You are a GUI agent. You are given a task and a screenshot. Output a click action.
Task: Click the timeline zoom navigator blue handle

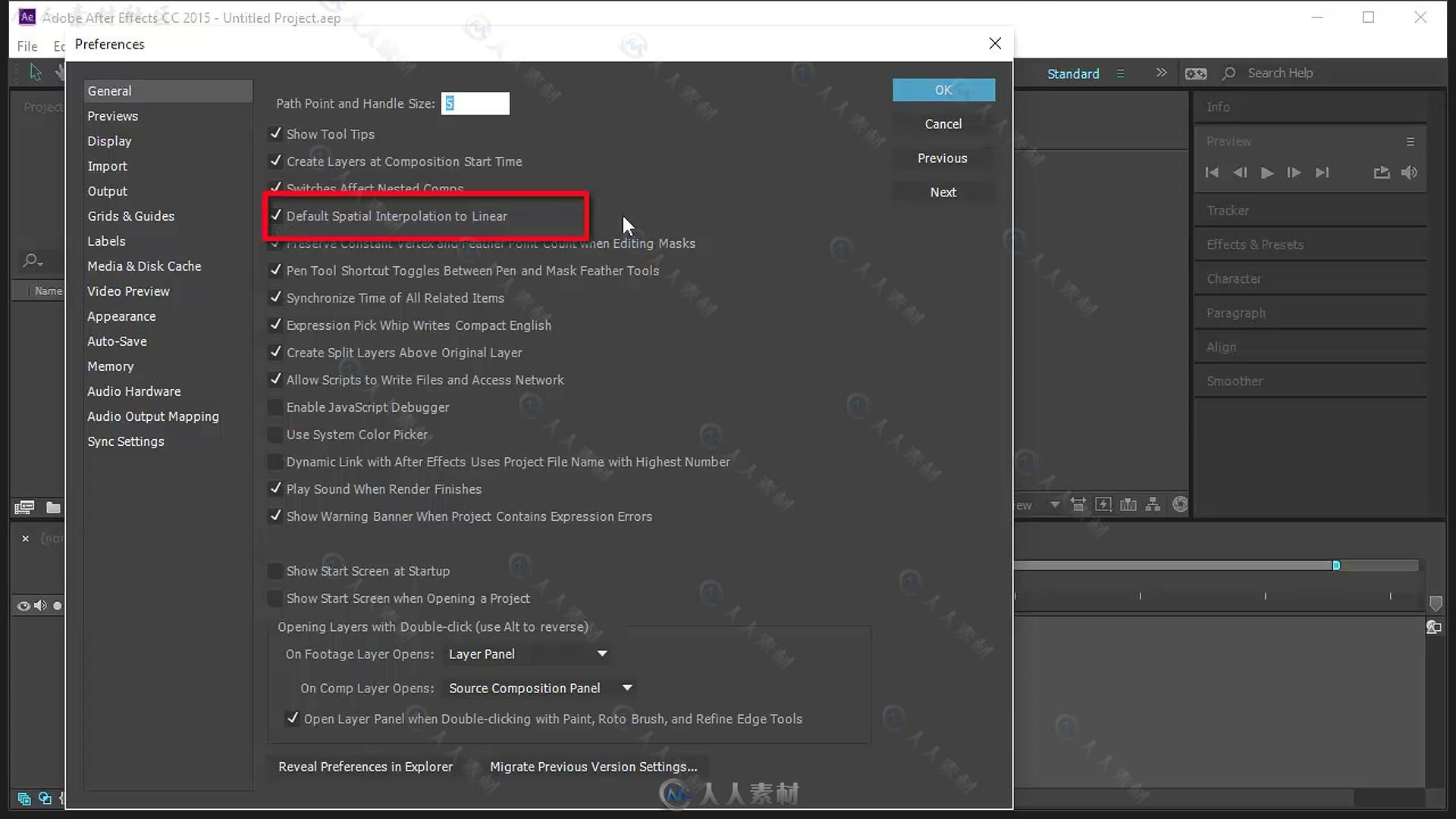tap(1336, 565)
